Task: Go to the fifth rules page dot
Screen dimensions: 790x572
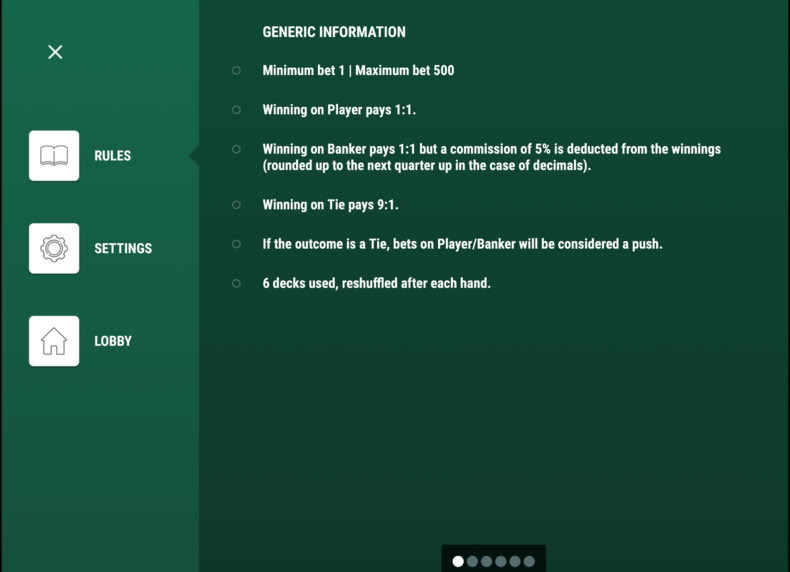Action: click(514, 561)
